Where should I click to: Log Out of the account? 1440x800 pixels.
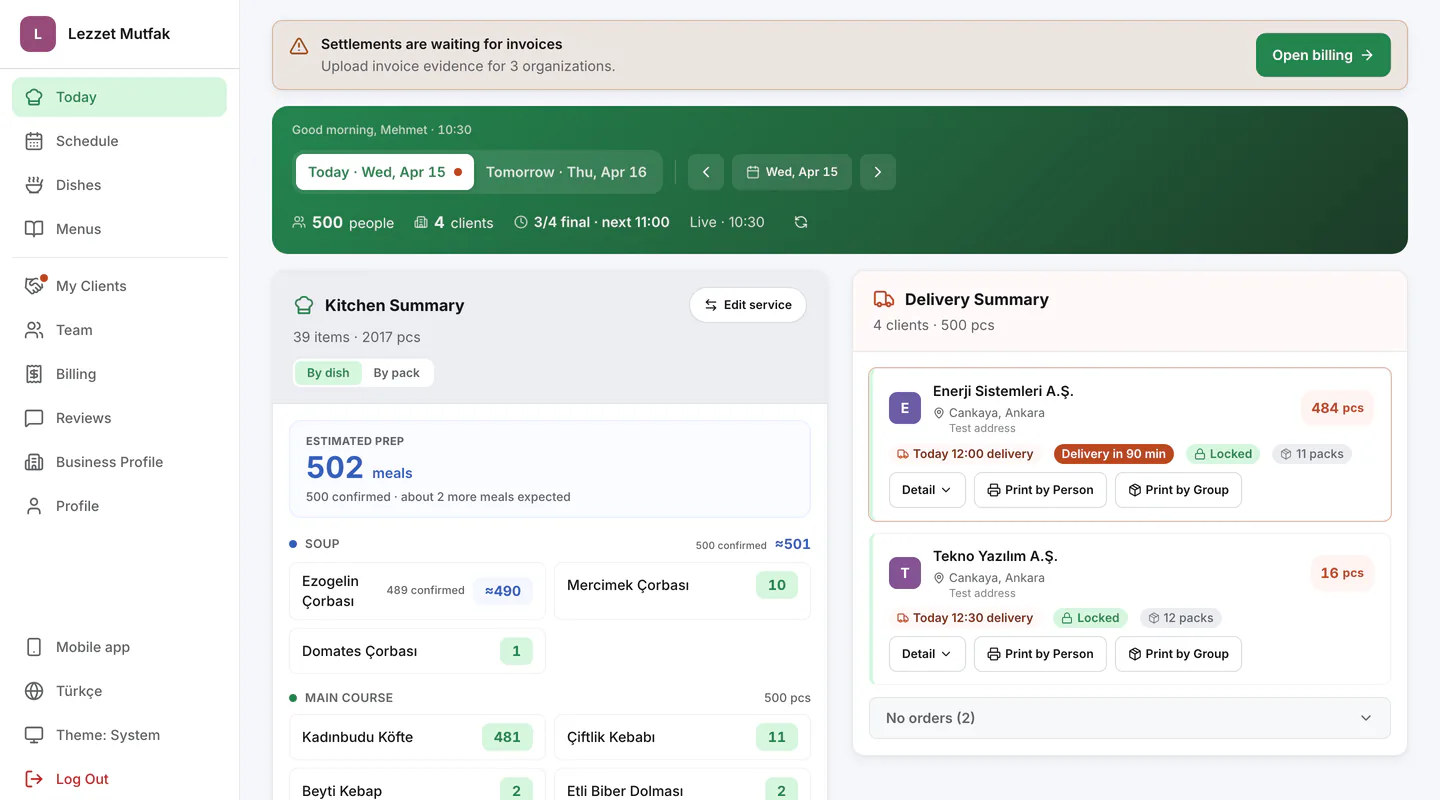(120, 779)
